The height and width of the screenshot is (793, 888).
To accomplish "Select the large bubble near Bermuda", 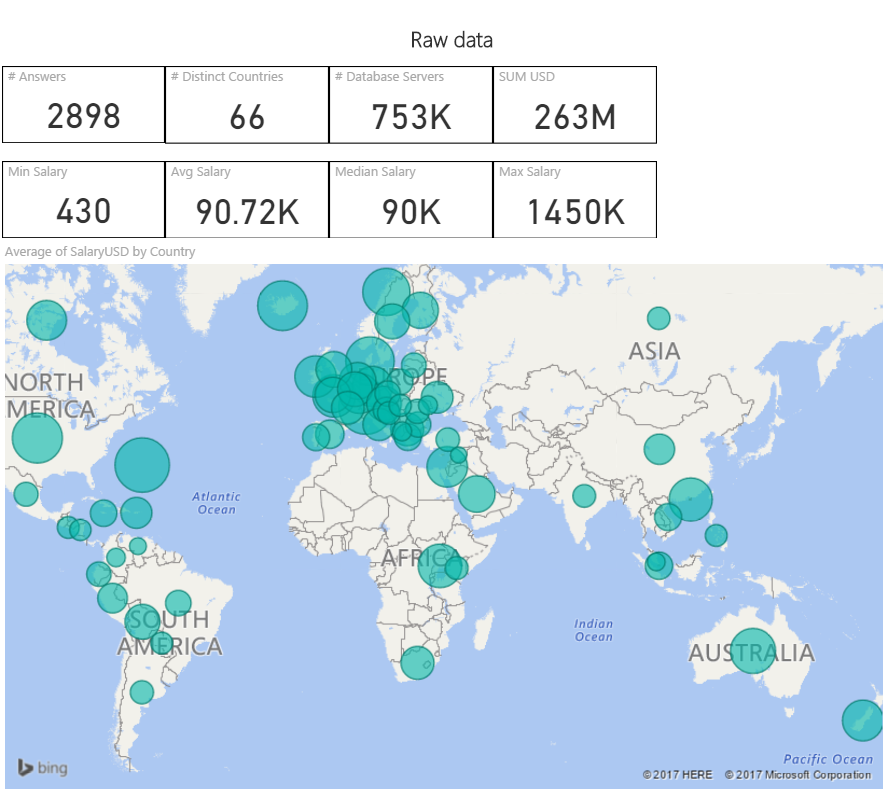I will [x=142, y=465].
